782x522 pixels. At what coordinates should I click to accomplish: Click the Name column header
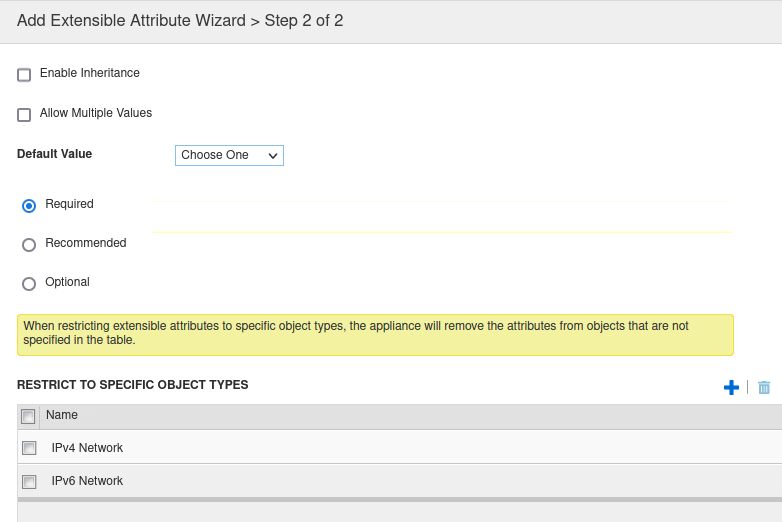click(62, 415)
